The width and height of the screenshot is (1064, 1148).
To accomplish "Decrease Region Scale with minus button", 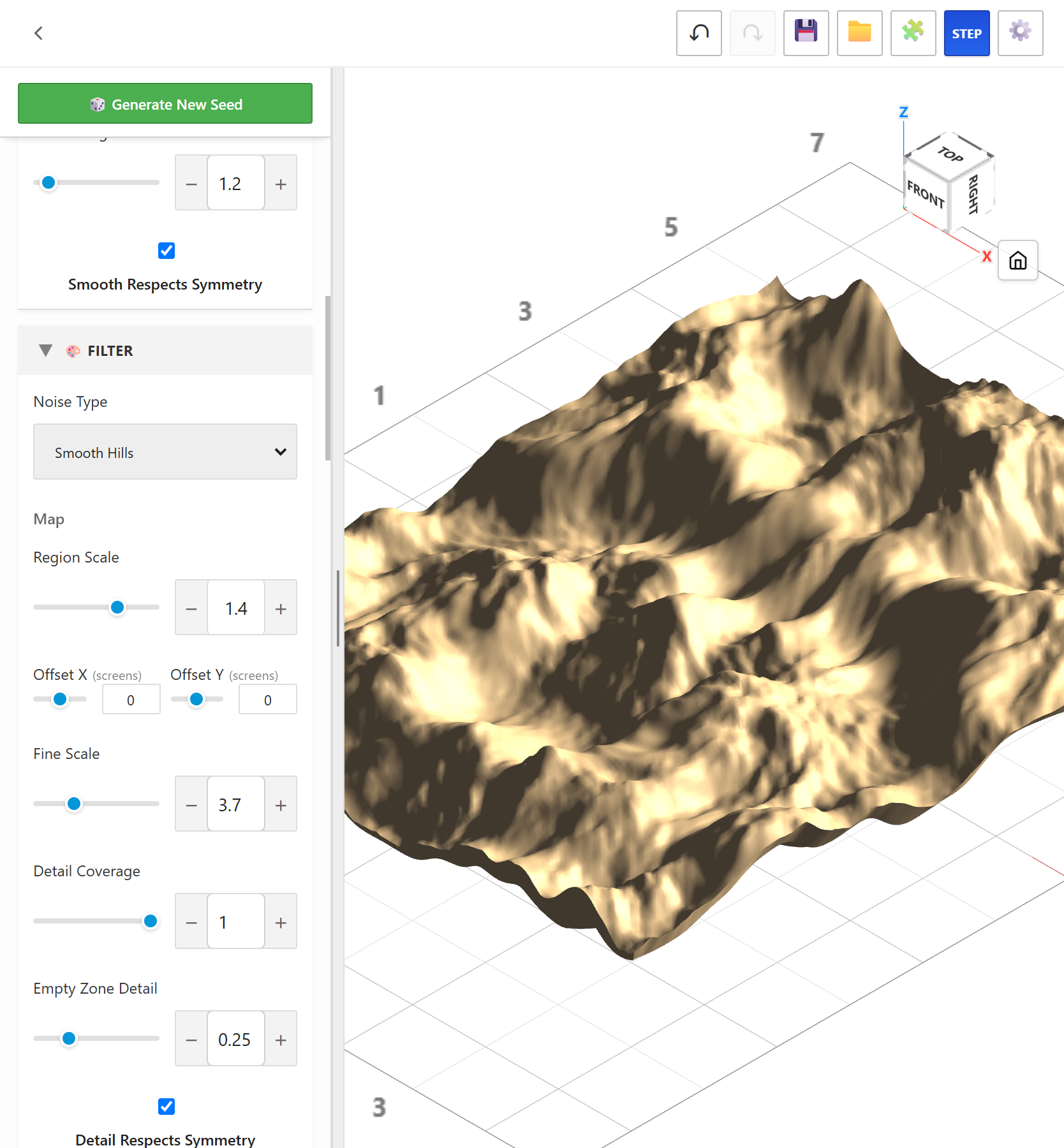I will click(191, 608).
